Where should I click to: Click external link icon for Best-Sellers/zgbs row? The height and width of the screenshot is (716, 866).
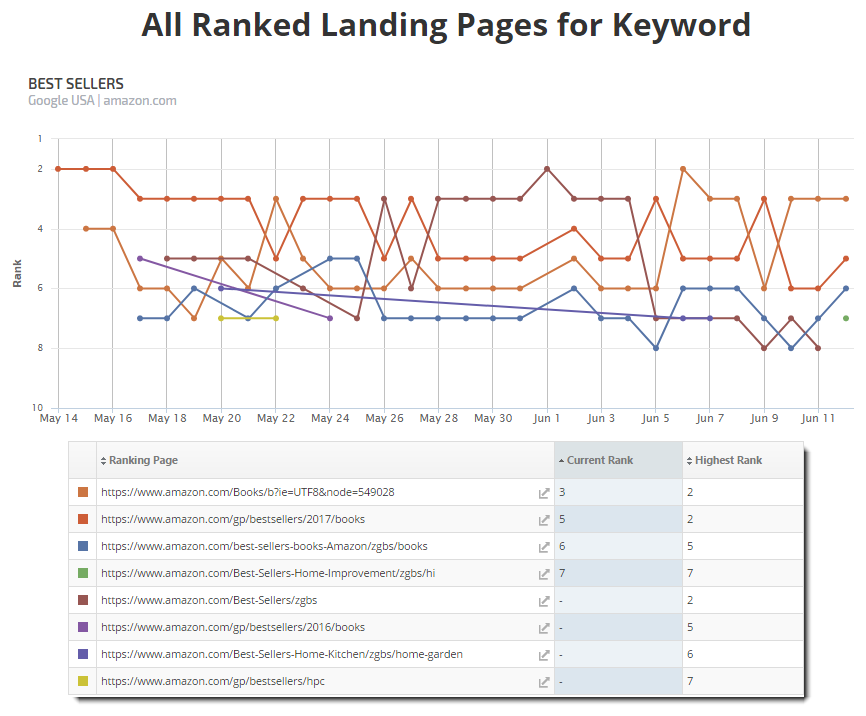(x=544, y=601)
